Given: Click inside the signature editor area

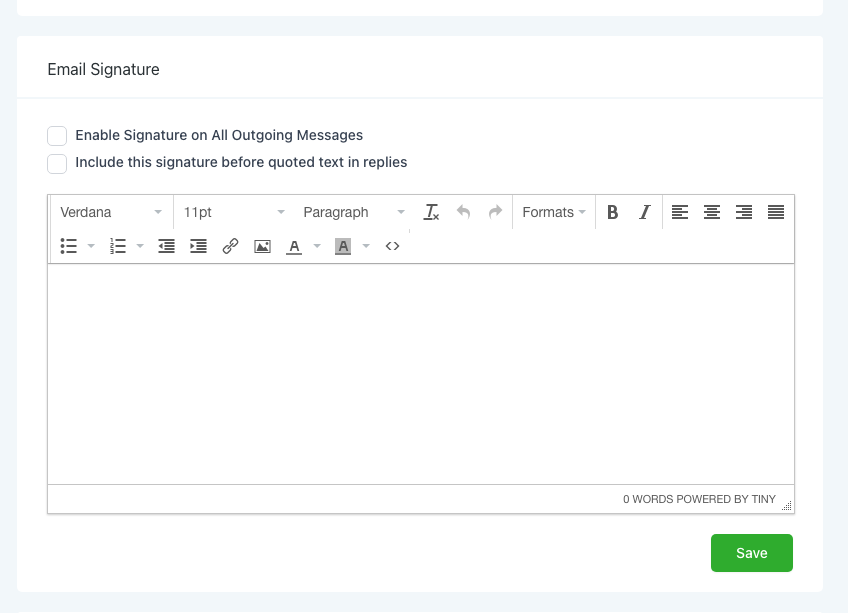Looking at the screenshot, I should [421, 374].
